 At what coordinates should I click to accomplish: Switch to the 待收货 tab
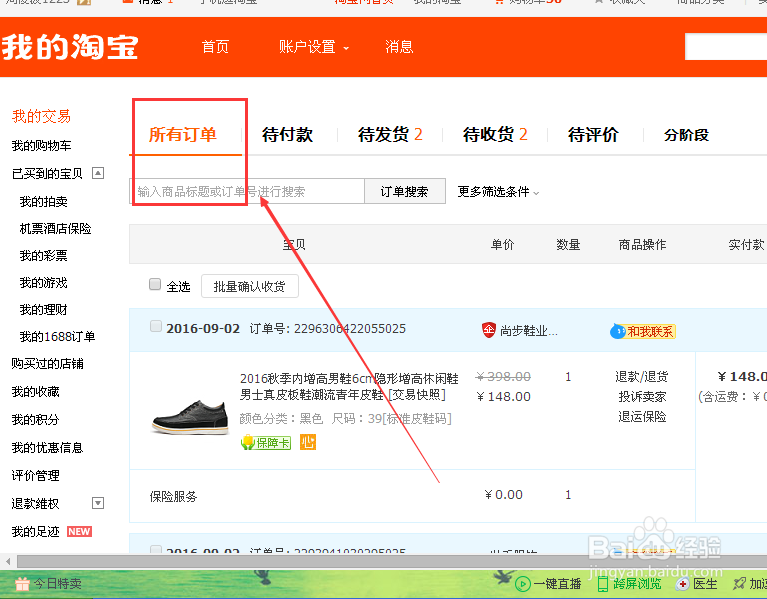tap(495, 134)
